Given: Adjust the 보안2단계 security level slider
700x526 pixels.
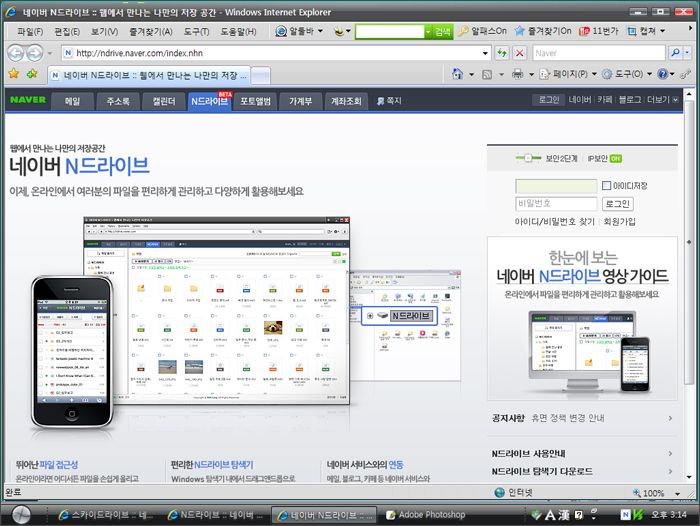Looking at the screenshot, I should (x=528, y=158).
